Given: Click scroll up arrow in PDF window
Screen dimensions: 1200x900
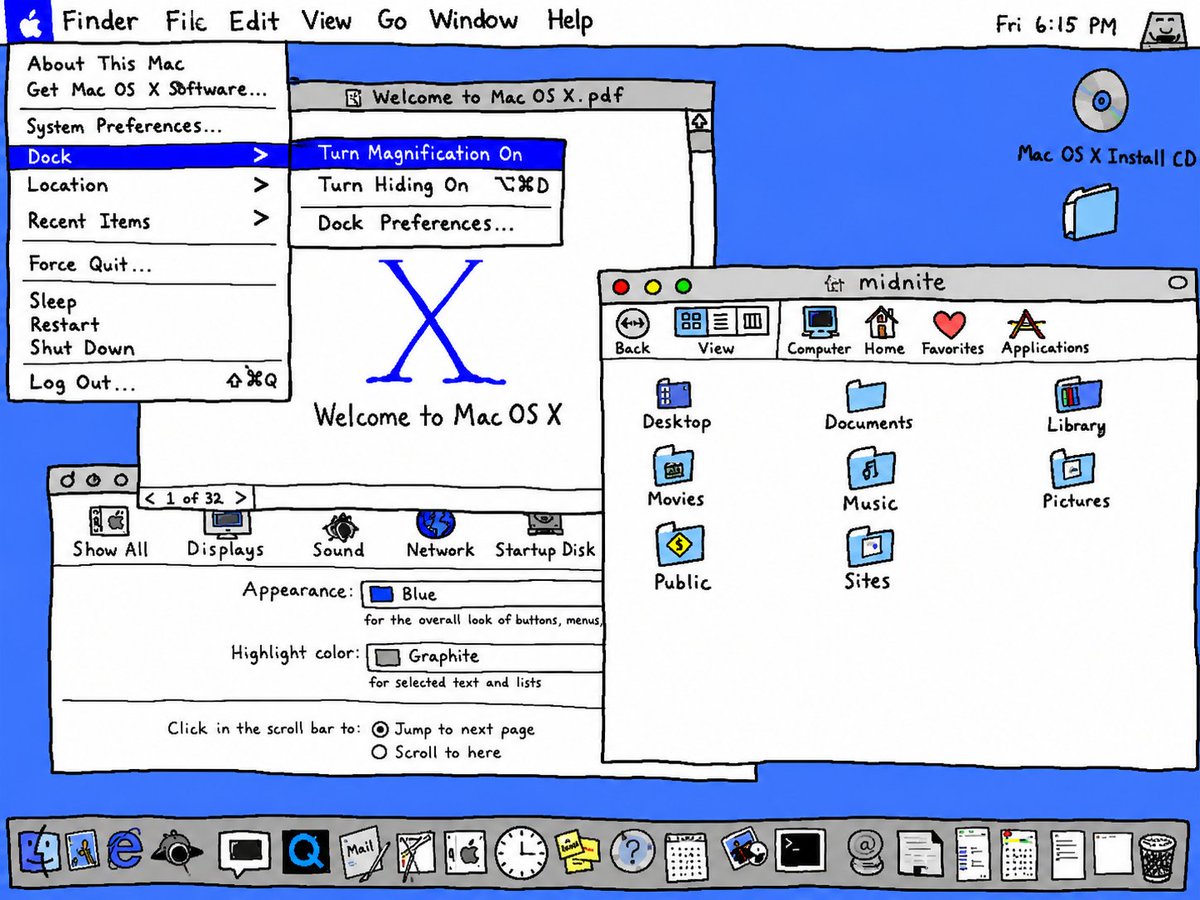Looking at the screenshot, I should tap(700, 121).
